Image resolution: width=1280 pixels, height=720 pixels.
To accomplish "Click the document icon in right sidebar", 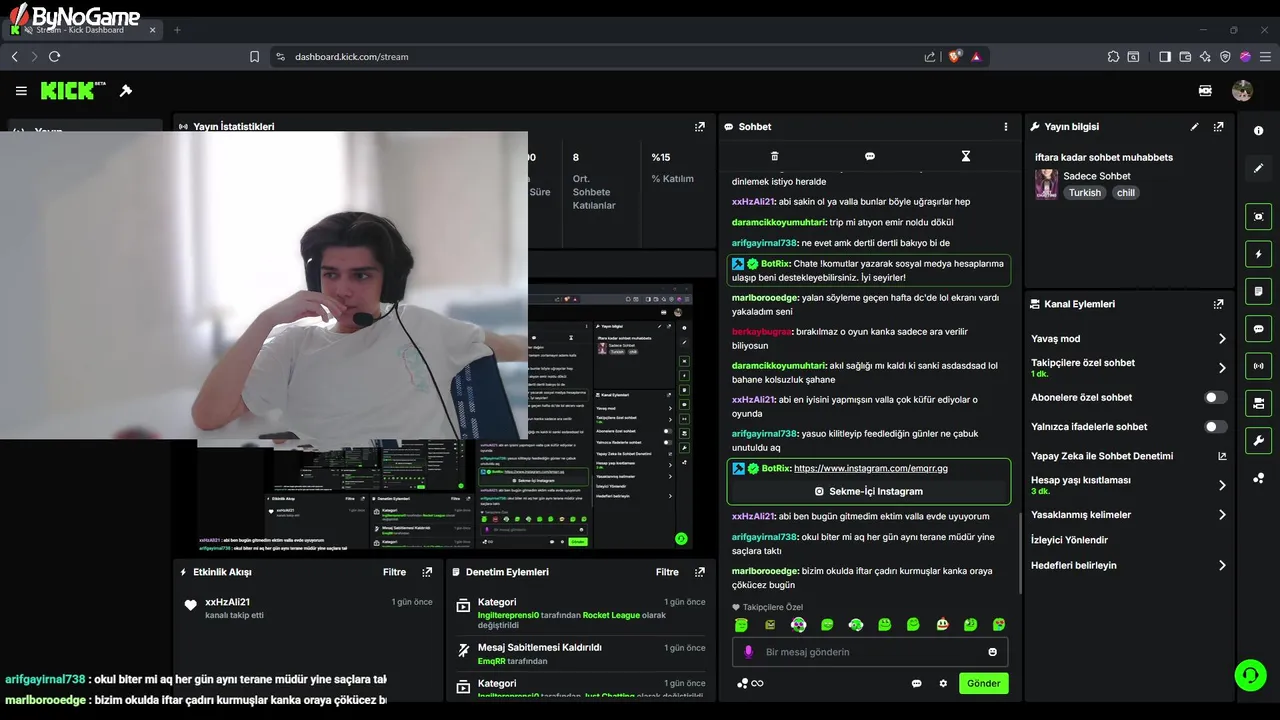I will click(x=1258, y=291).
